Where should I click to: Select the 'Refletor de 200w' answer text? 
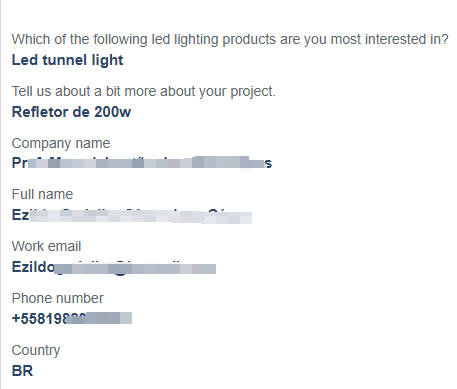point(71,112)
